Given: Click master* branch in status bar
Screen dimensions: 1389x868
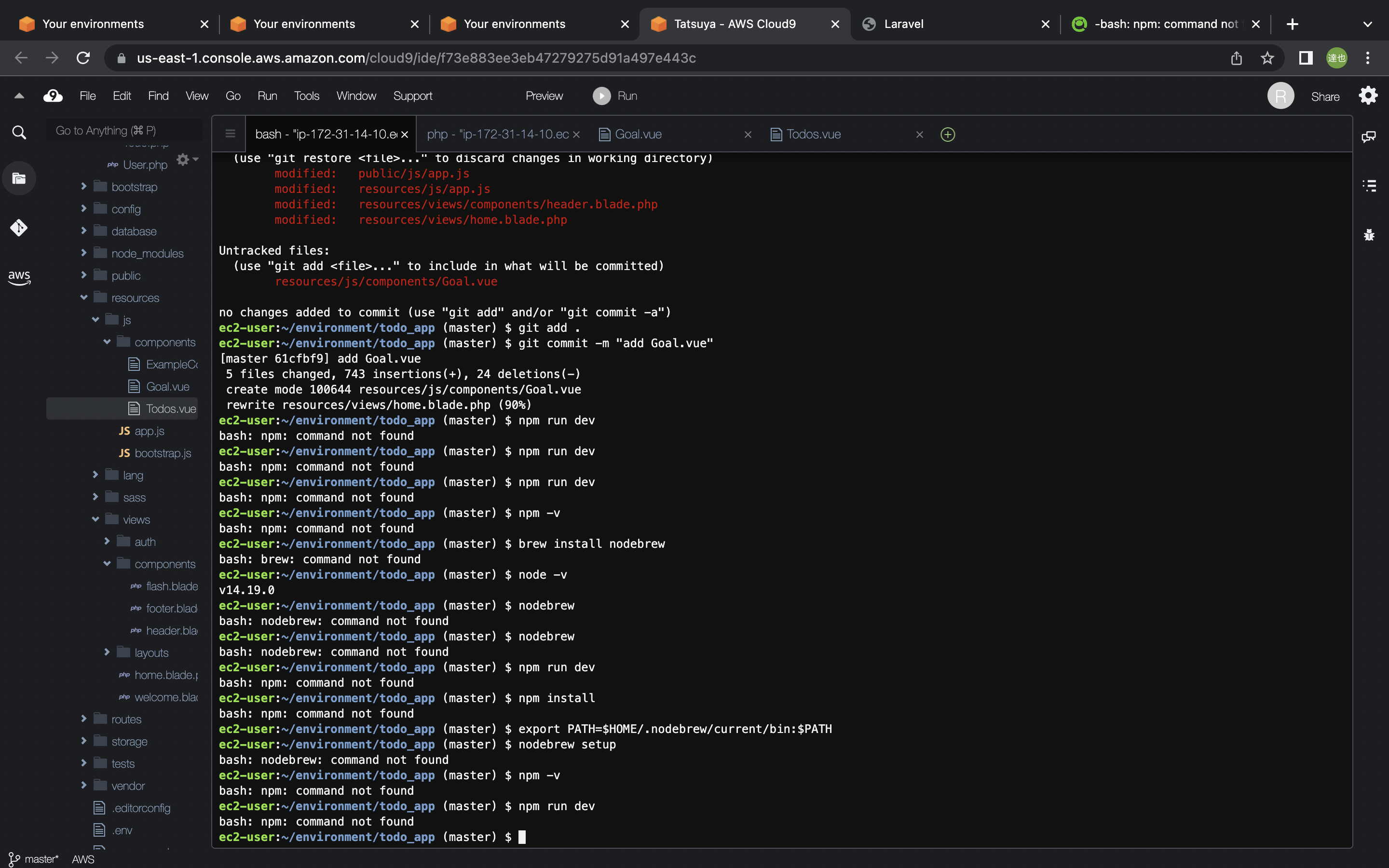Looking at the screenshot, I should coord(41,859).
